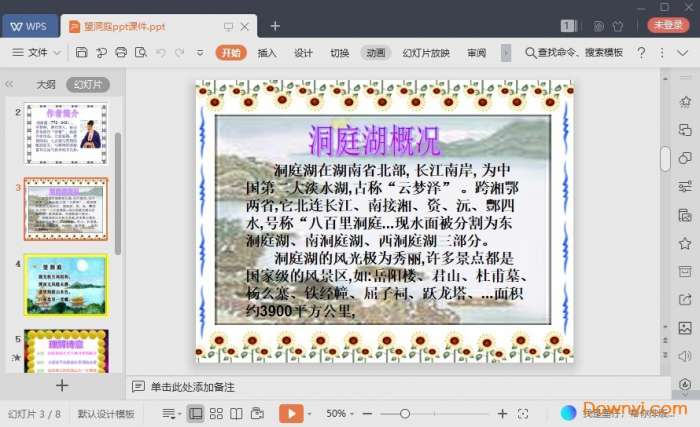Expand slideshow play options dropdown
This screenshot has height=427, width=700.
click(309, 414)
